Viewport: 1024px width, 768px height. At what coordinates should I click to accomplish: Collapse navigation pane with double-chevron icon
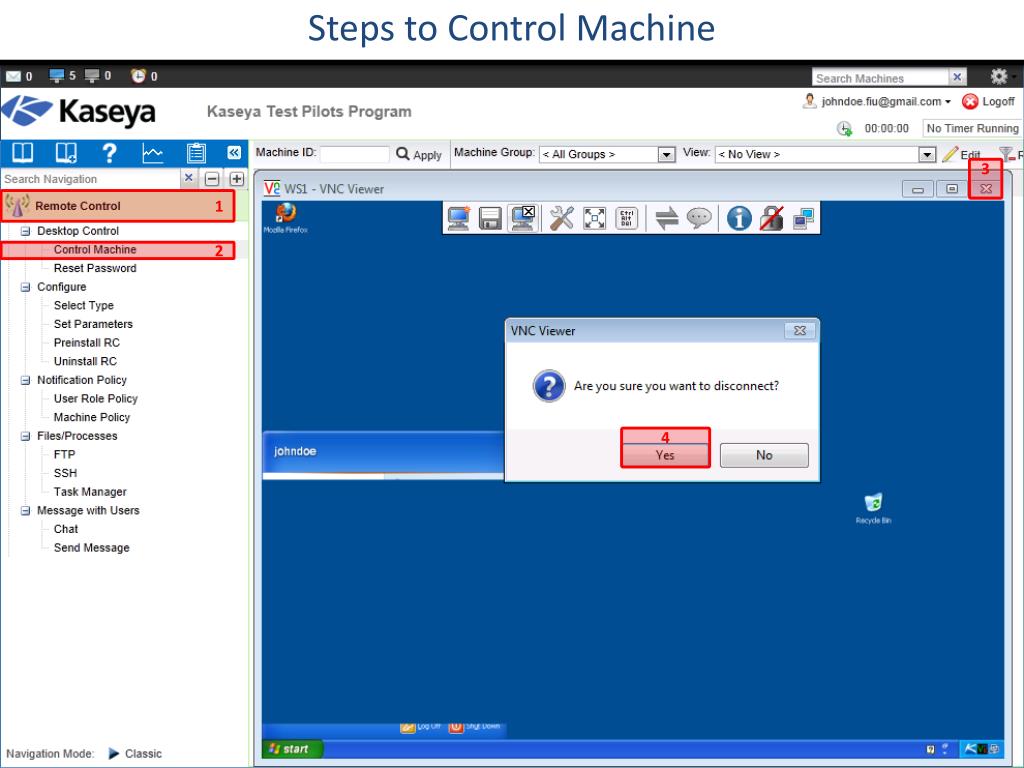click(234, 153)
